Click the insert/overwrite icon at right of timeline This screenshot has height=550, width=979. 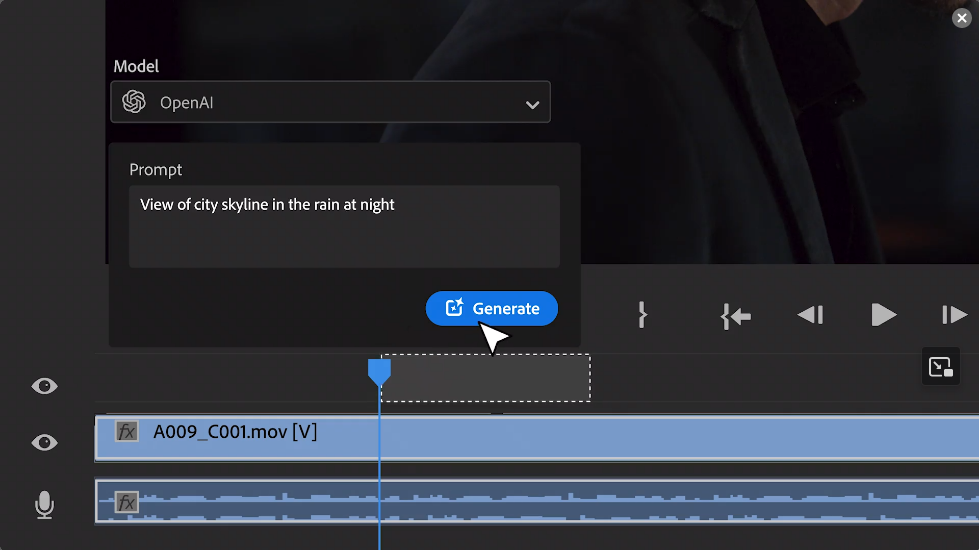tap(940, 366)
